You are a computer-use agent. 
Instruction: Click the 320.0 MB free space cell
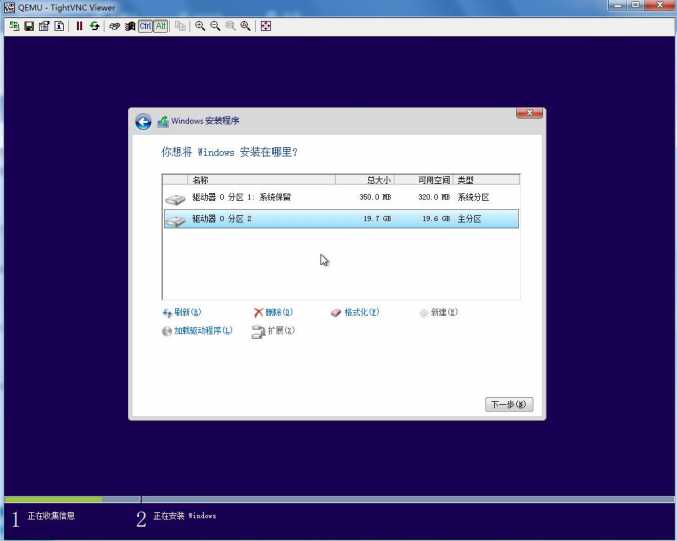pyautogui.click(x=434, y=197)
